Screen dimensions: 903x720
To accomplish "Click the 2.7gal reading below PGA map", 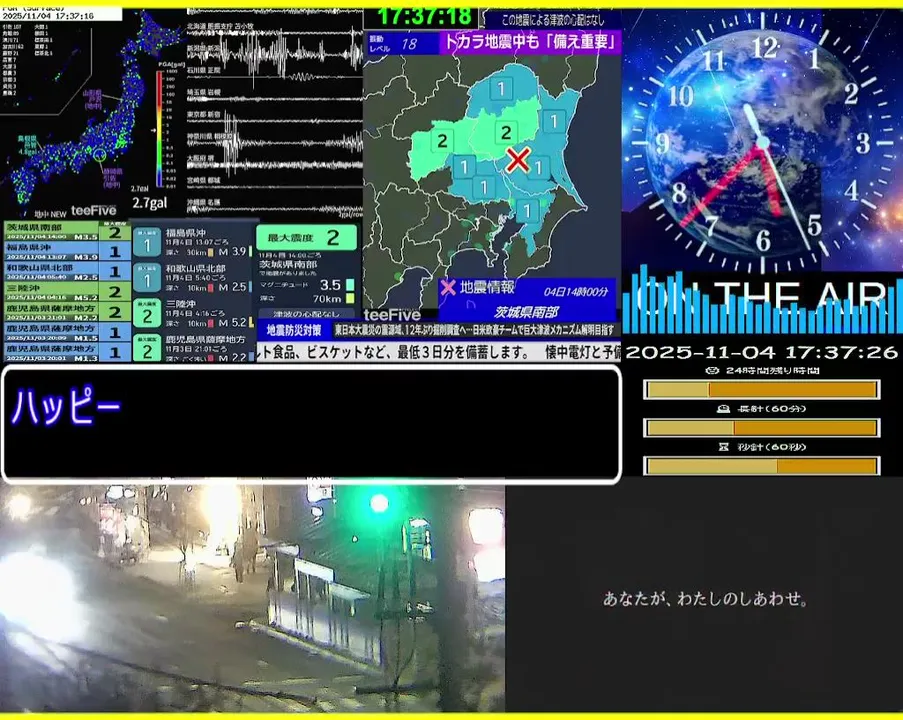I will 150,203.
